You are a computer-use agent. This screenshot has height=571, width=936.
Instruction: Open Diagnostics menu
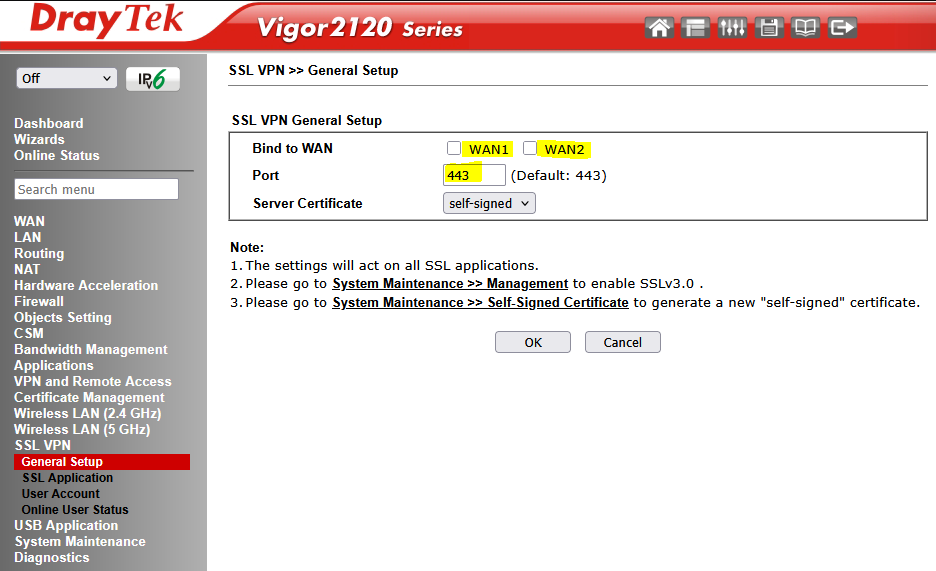coord(52,558)
